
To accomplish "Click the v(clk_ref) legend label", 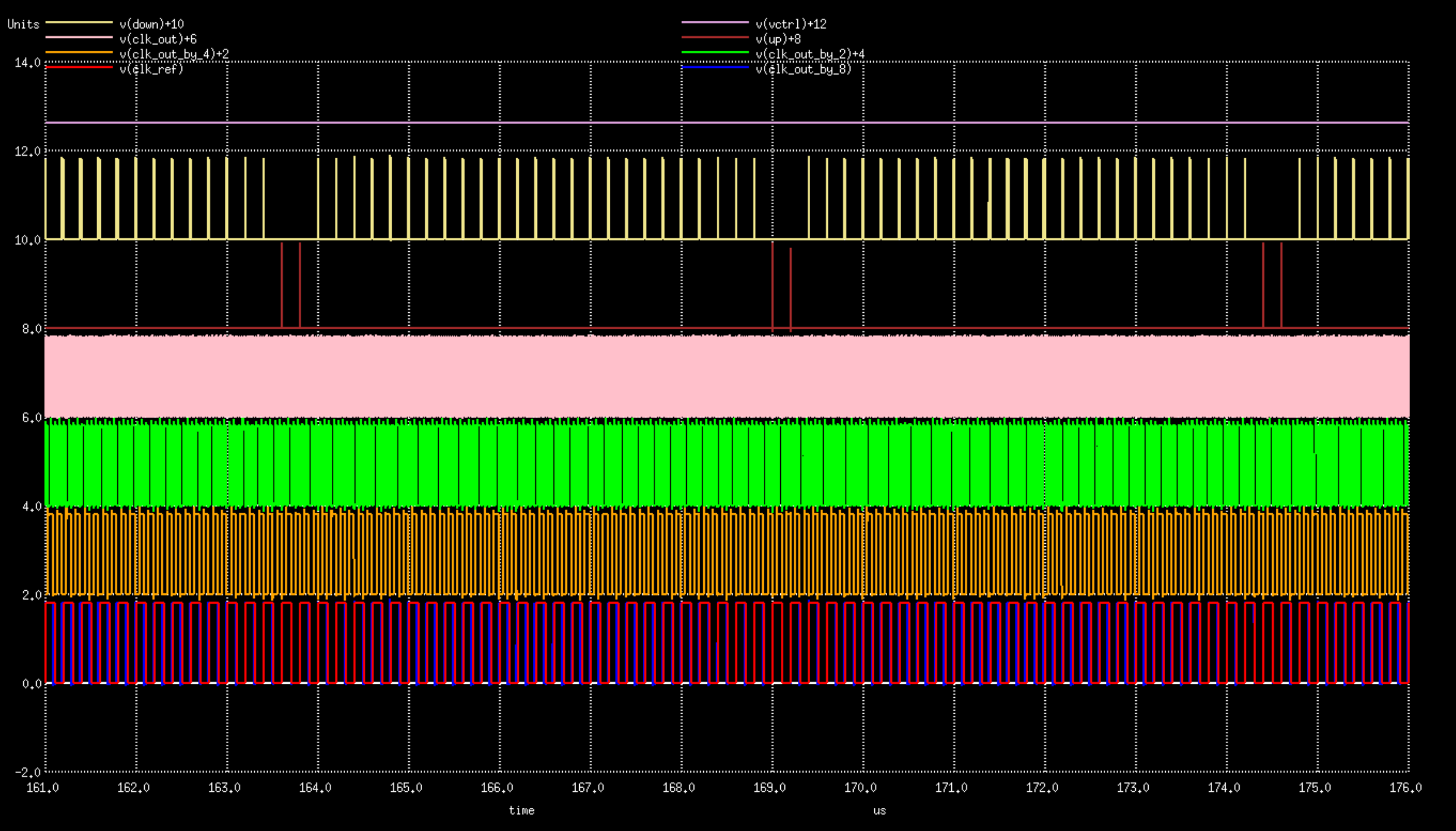I will click(151, 69).
